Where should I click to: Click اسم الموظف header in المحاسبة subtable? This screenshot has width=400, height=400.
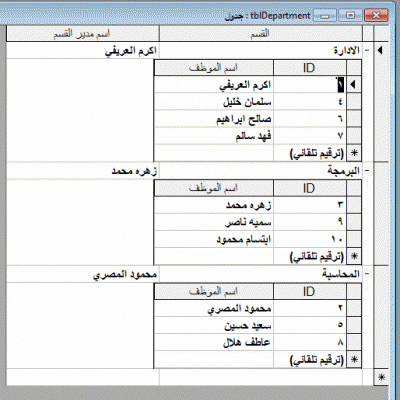(x=214, y=292)
